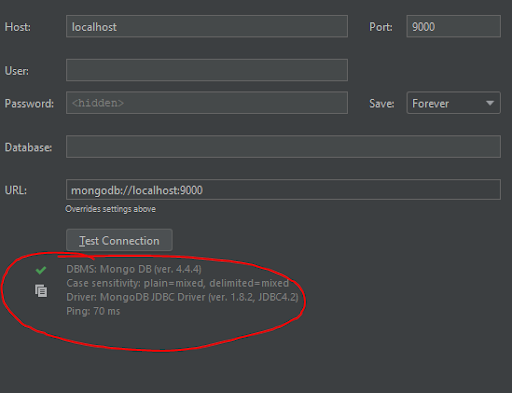The height and width of the screenshot is (393, 512).
Task: Click the Port field showing 9000
Action: 453,26
